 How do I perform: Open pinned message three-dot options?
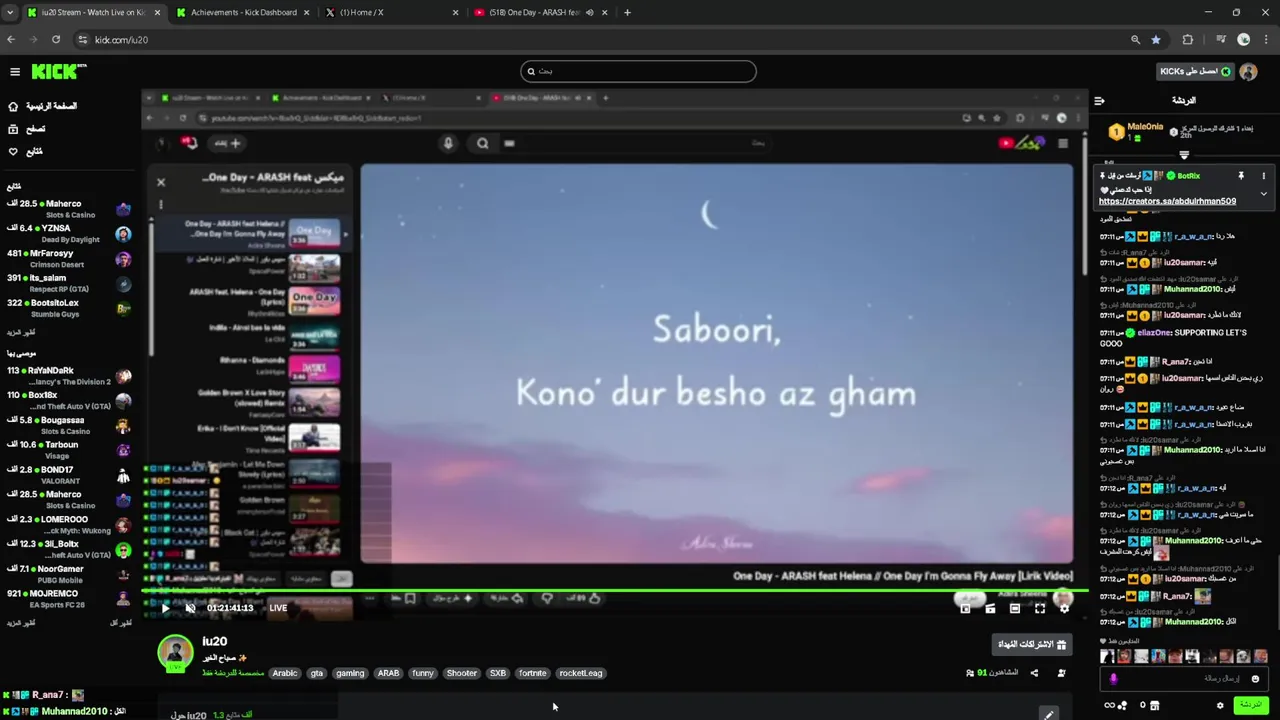click(1263, 176)
